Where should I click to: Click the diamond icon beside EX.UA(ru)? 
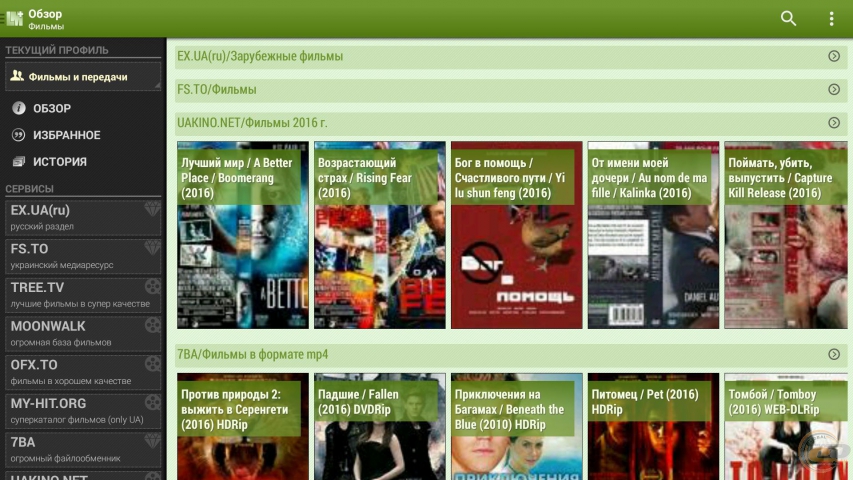click(x=152, y=210)
